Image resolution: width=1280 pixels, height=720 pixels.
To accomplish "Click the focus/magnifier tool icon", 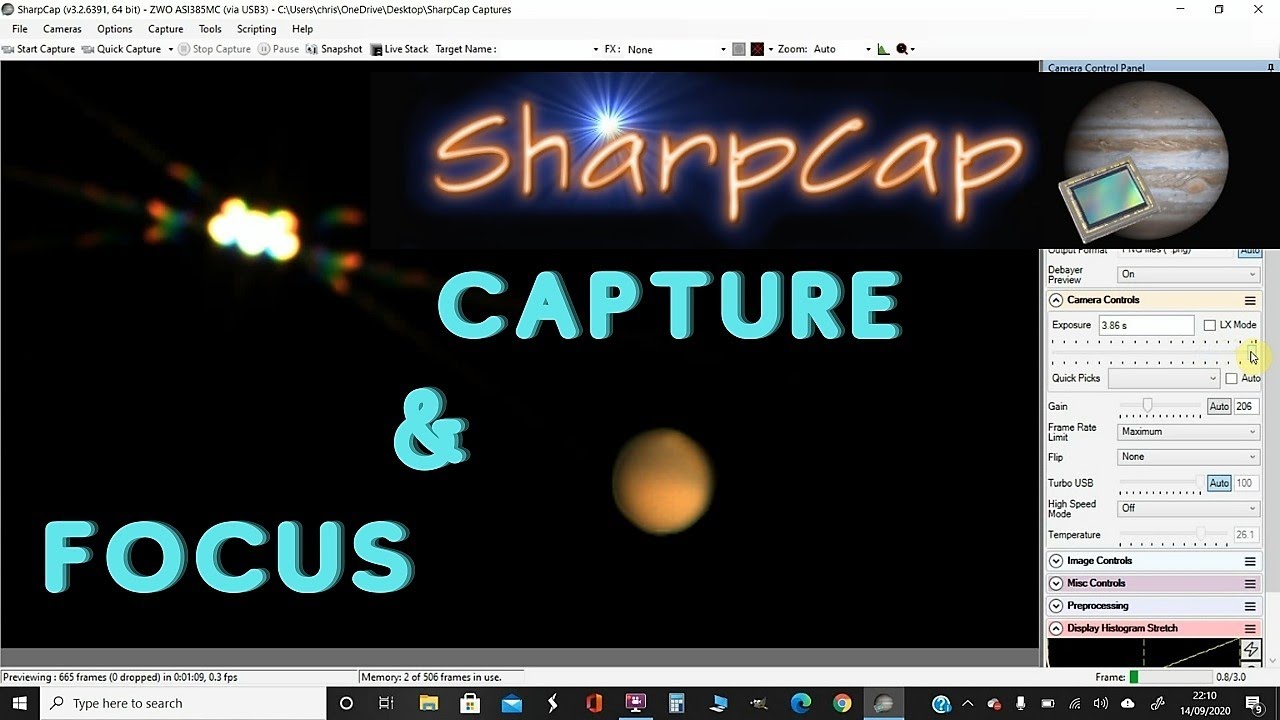I will click(x=902, y=49).
